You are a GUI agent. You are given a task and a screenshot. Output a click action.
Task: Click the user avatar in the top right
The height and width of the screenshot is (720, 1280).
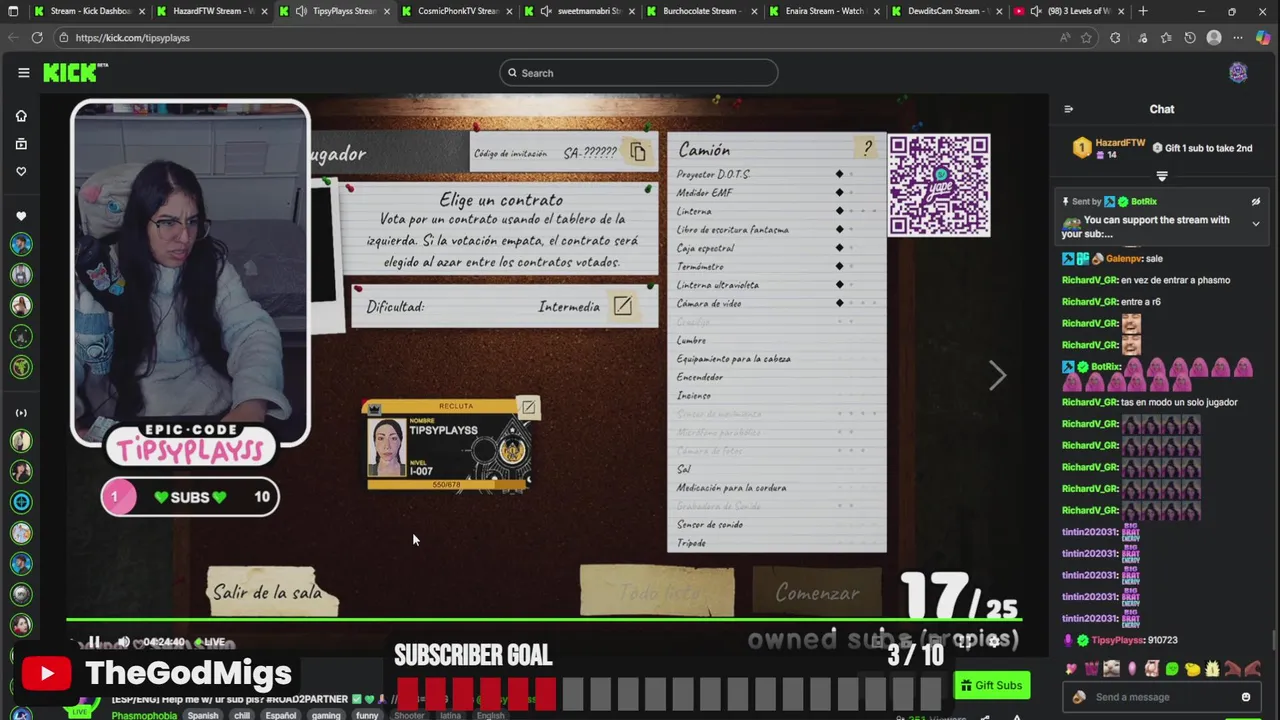pyautogui.click(x=1238, y=72)
